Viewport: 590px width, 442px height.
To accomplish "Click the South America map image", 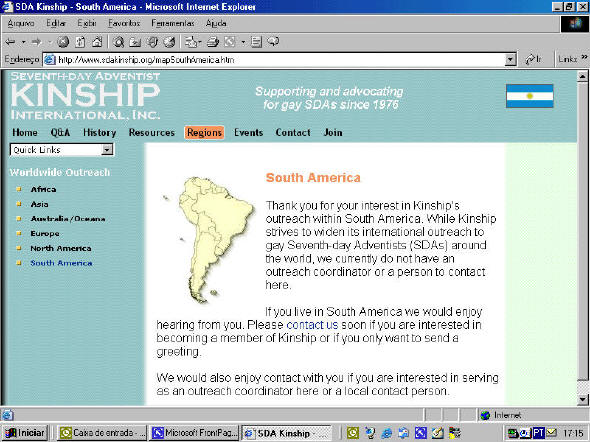I will (x=210, y=240).
